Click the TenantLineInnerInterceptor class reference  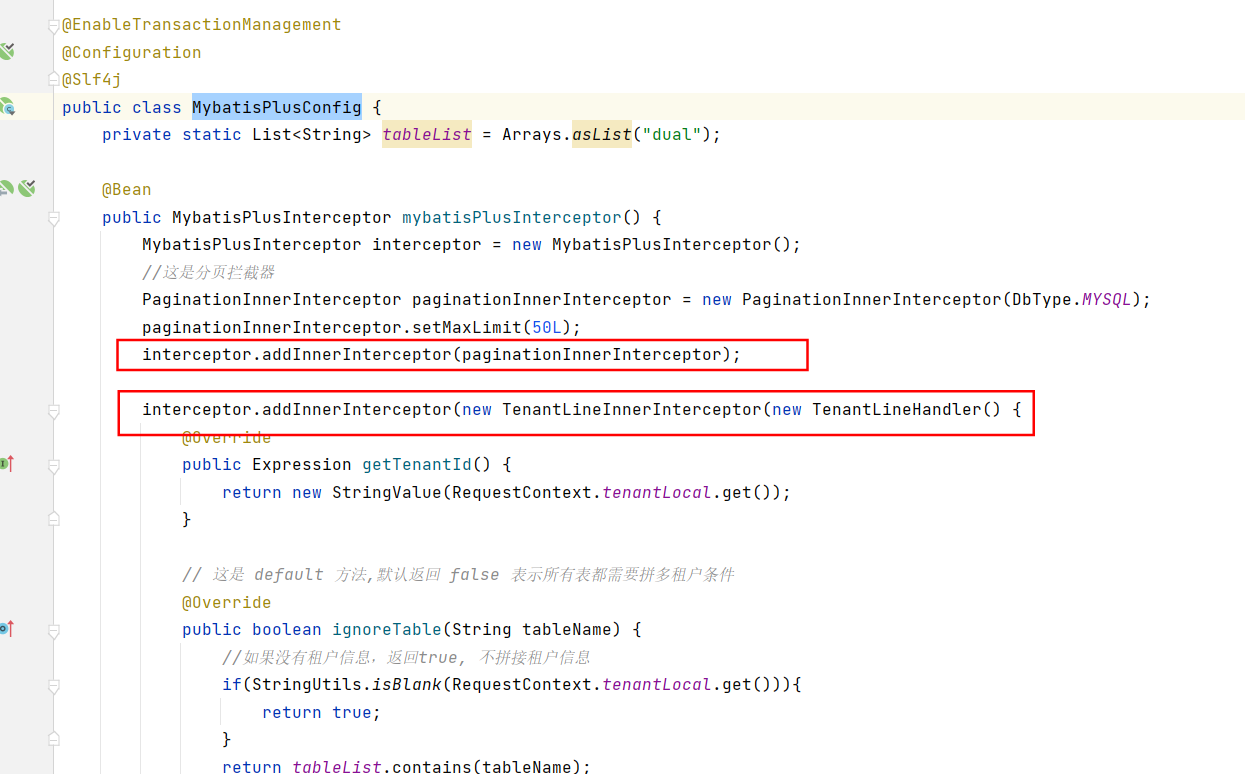631,409
